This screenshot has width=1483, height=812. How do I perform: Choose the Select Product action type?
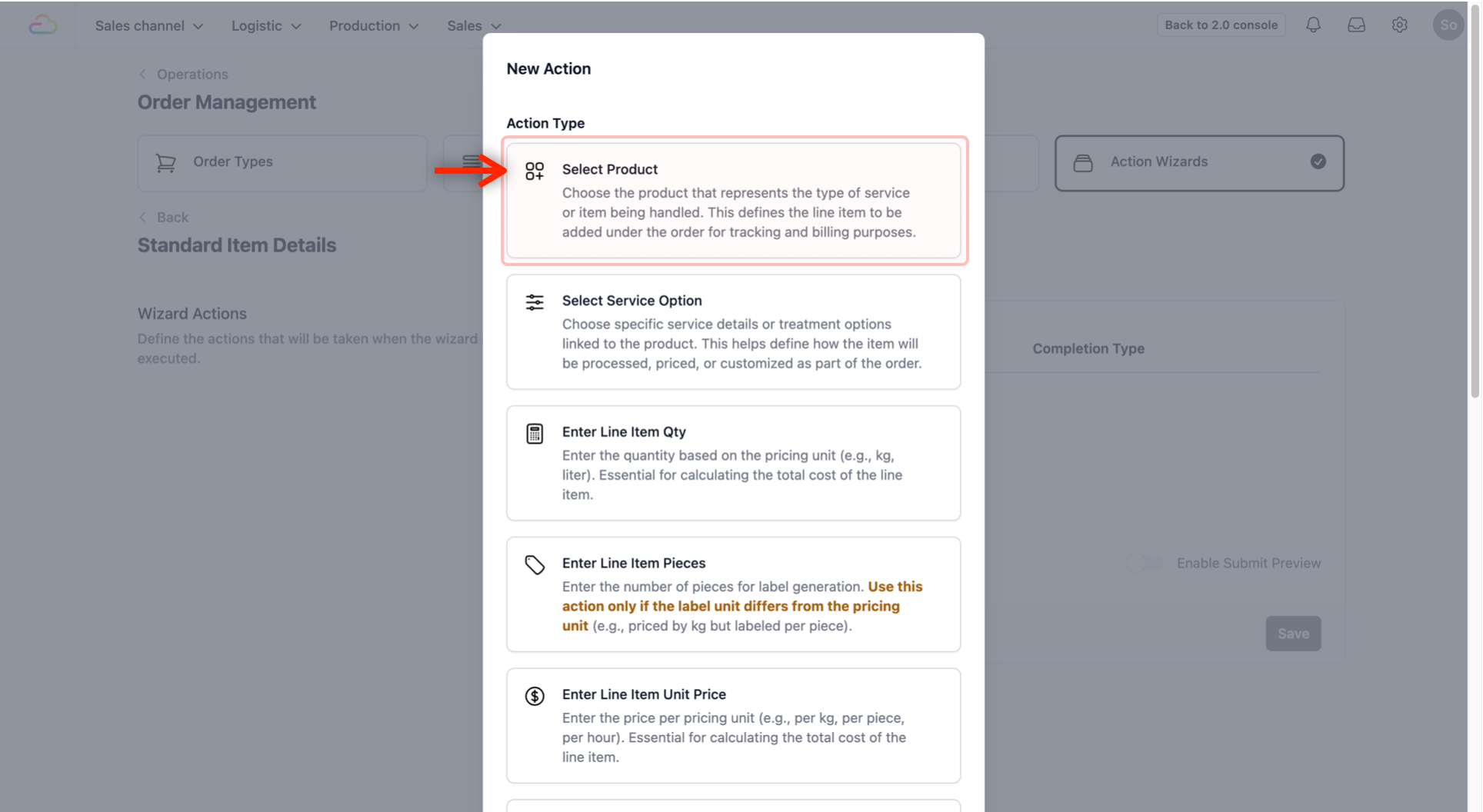coord(733,201)
